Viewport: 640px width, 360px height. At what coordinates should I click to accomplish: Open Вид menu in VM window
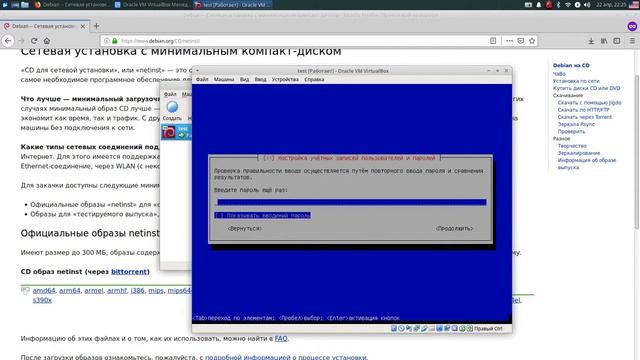(244, 80)
